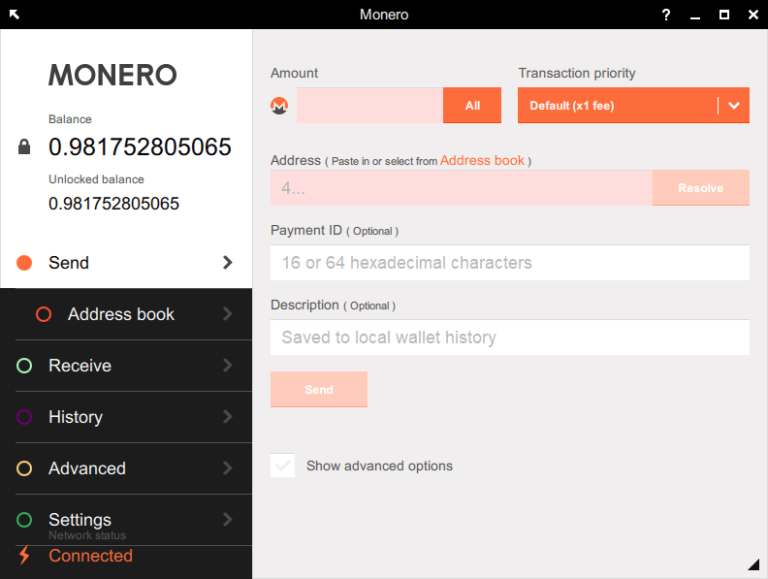Click the arrow icon in the top-left title bar
Image resolution: width=768 pixels, height=579 pixels.
click(14, 14)
